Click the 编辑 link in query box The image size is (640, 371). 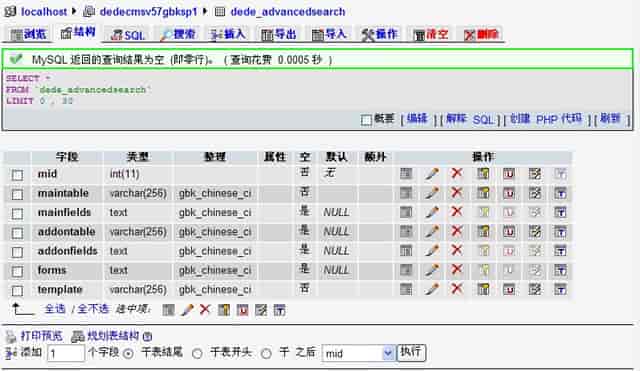click(x=417, y=119)
